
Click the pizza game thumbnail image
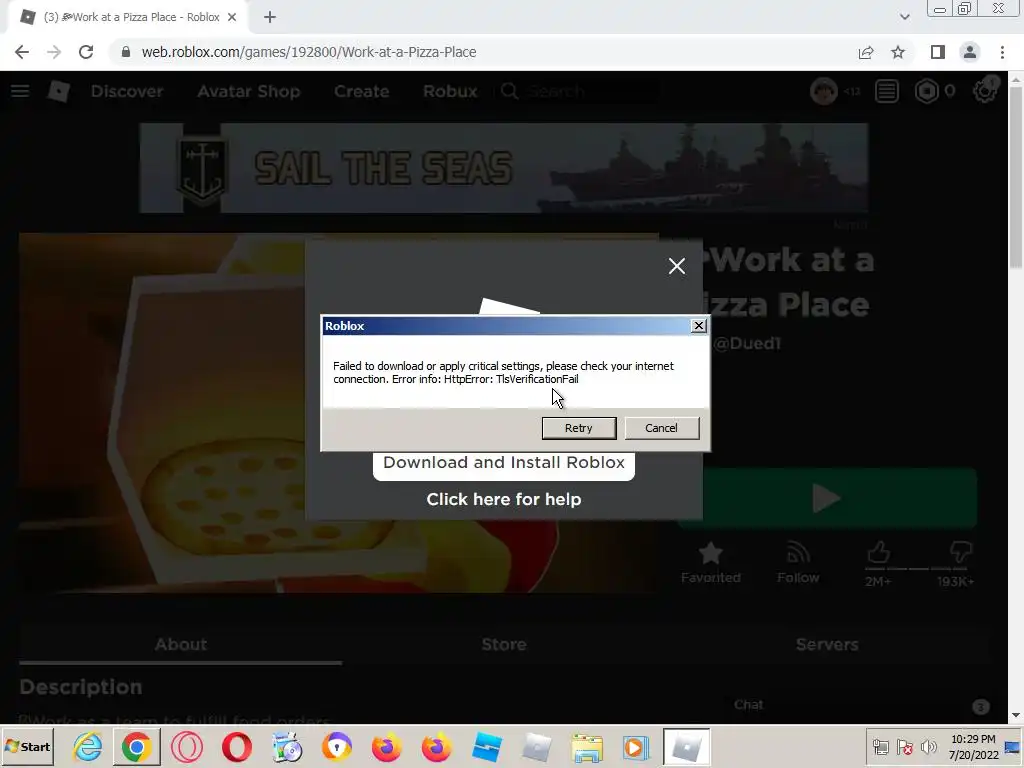pos(163,413)
